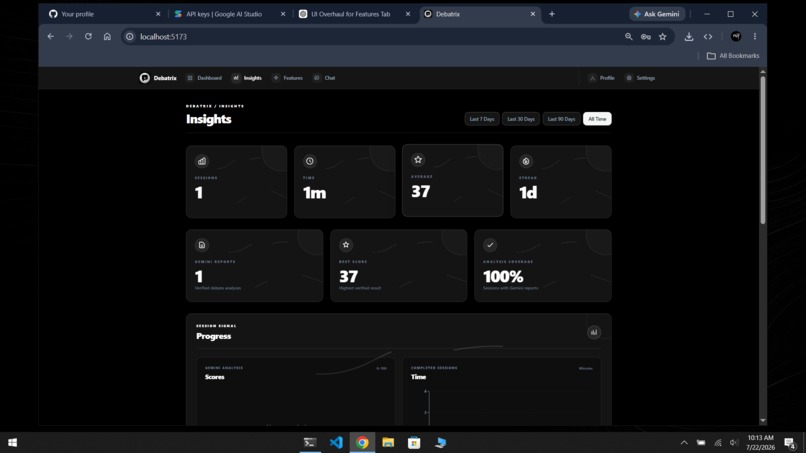Screen dimensions: 806x453
Task: Open the Windows Start menu
Action: point(12,443)
